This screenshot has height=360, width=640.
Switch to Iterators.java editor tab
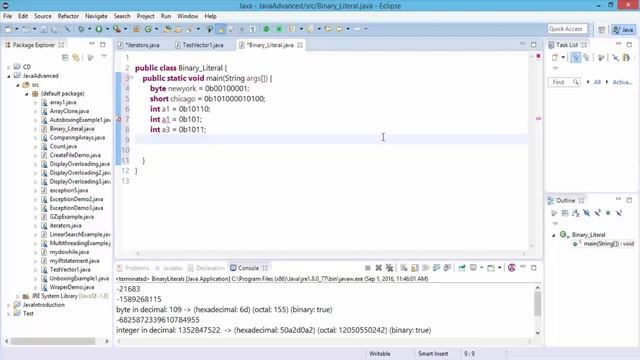(x=141, y=45)
